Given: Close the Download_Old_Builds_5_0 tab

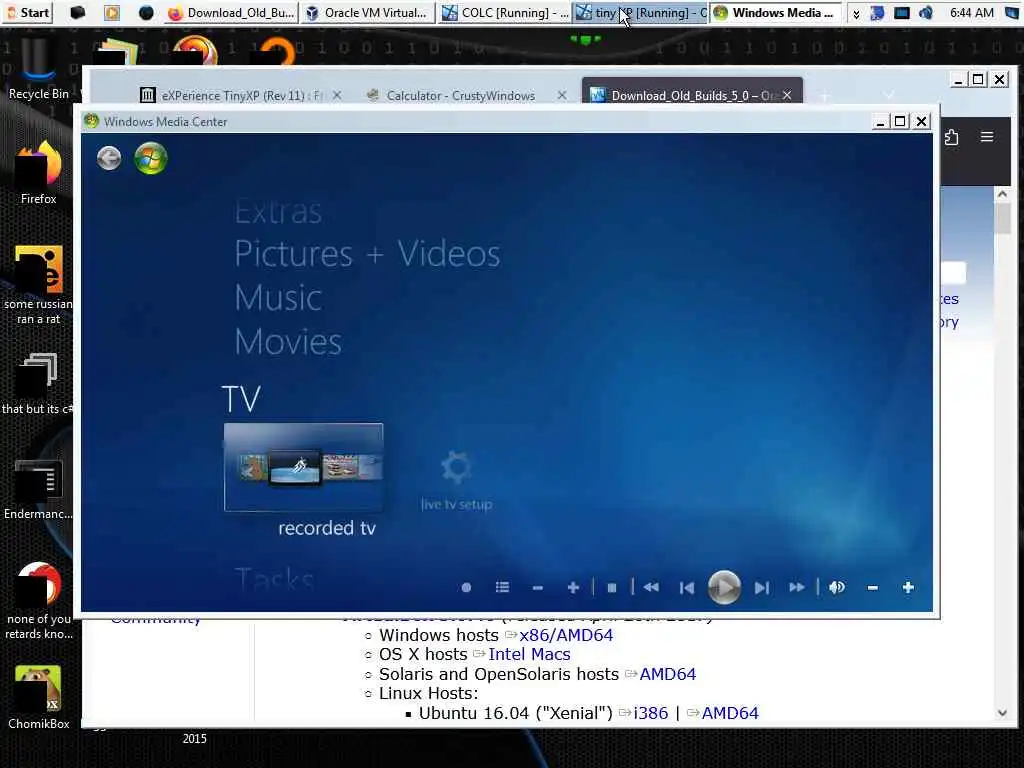Looking at the screenshot, I should pos(787,95).
